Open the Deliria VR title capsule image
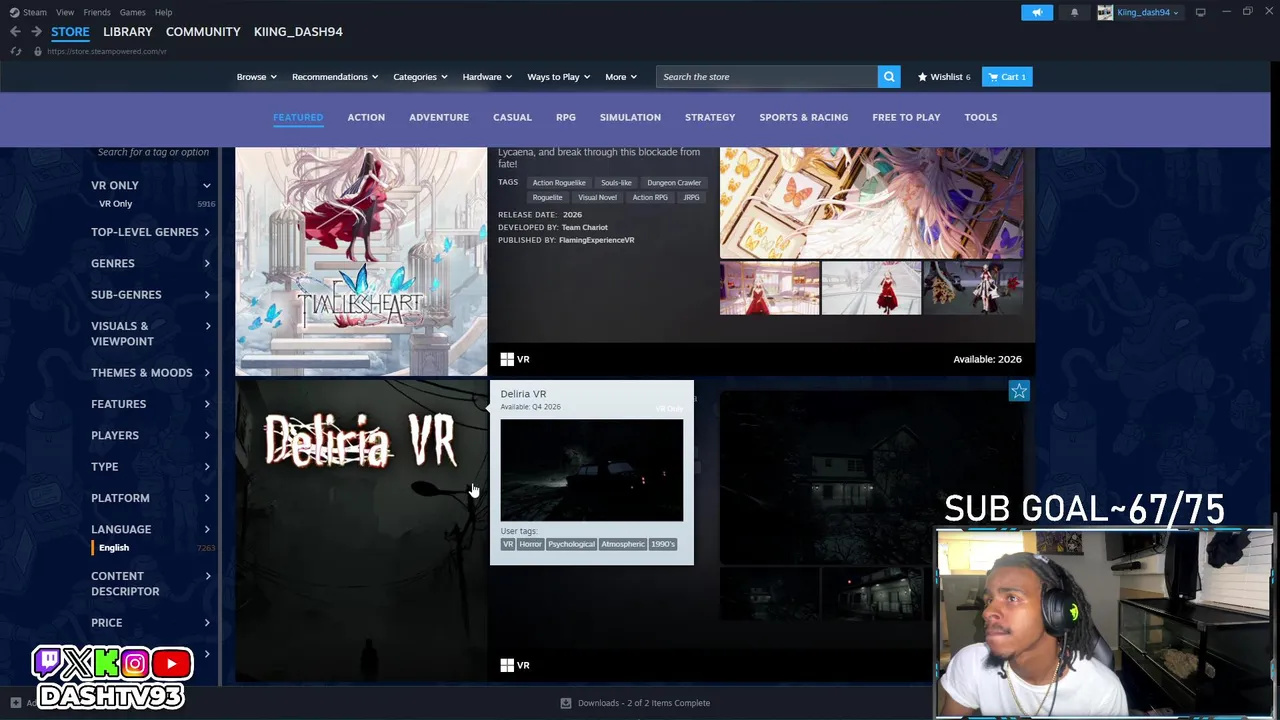The image size is (1280, 720). pyautogui.click(x=361, y=532)
